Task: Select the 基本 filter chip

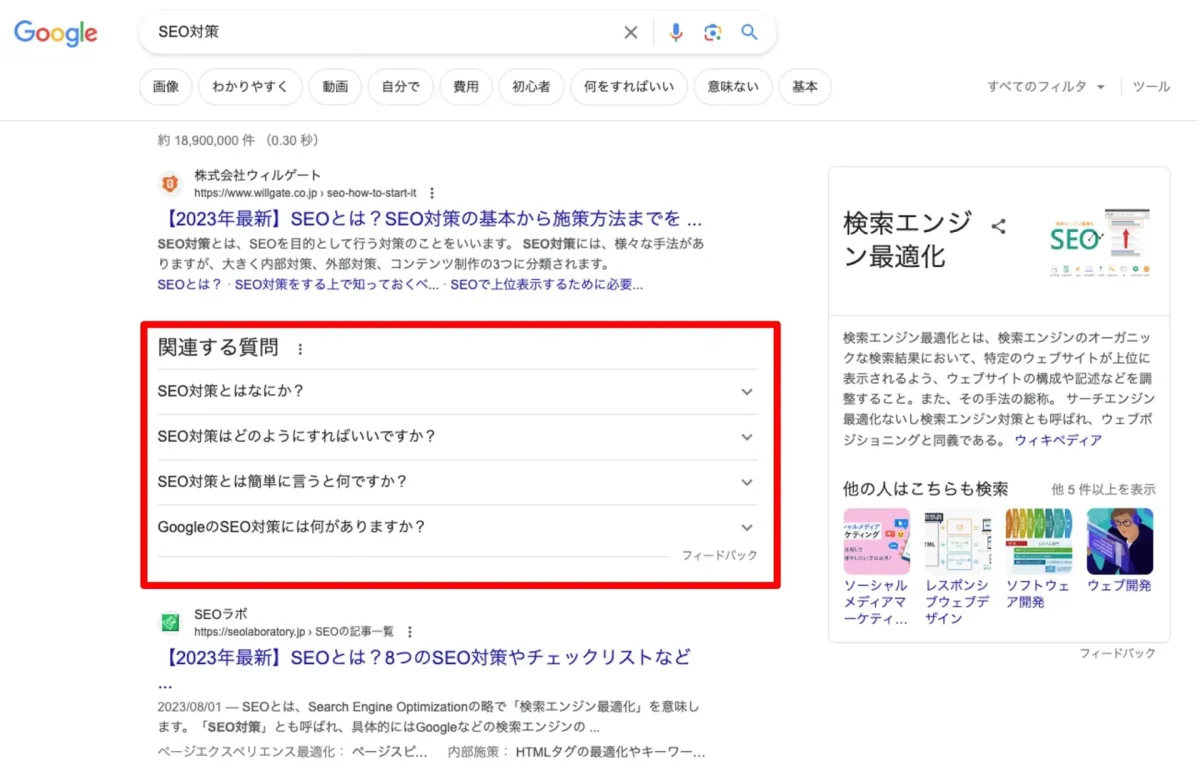Action: (805, 87)
